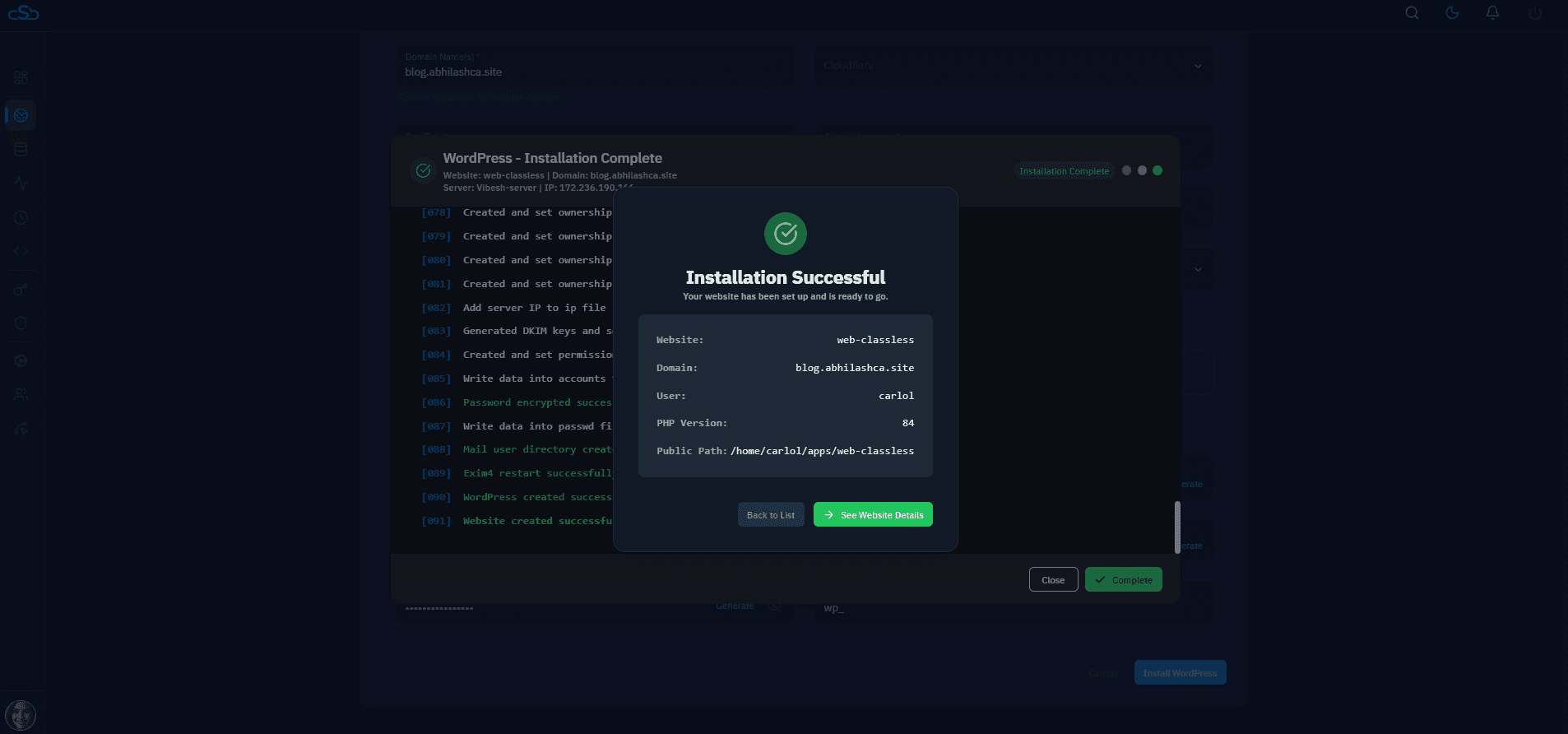Click the Domain Name input field
1568x734 pixels.
(596, 66)
